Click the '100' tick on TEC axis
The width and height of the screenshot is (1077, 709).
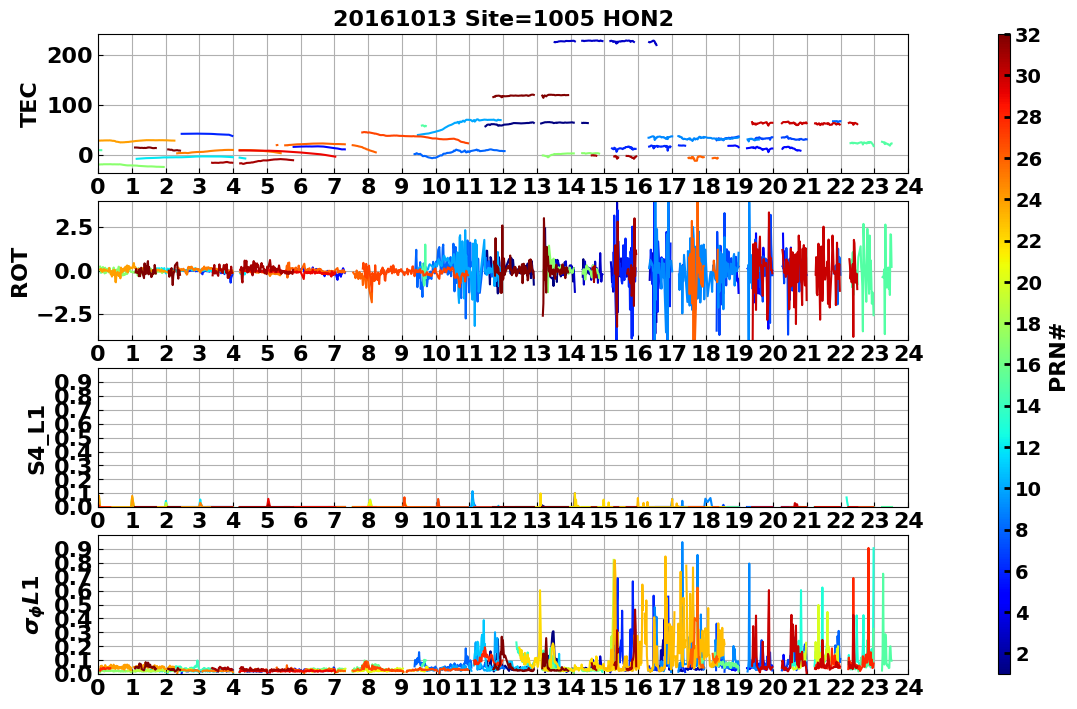pos(70,106)
